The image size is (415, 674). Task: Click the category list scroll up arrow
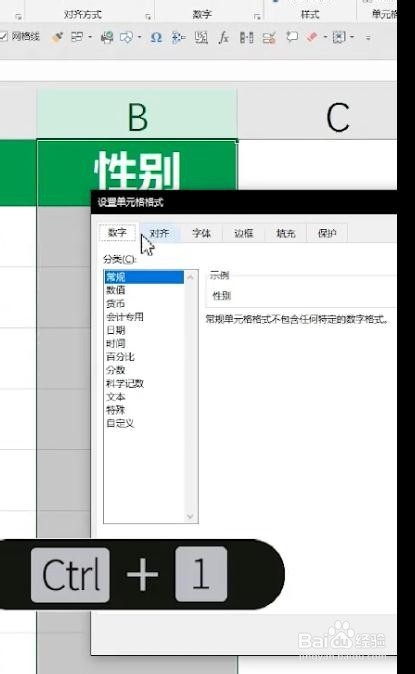pyautogui.click(x=191, y=277)
